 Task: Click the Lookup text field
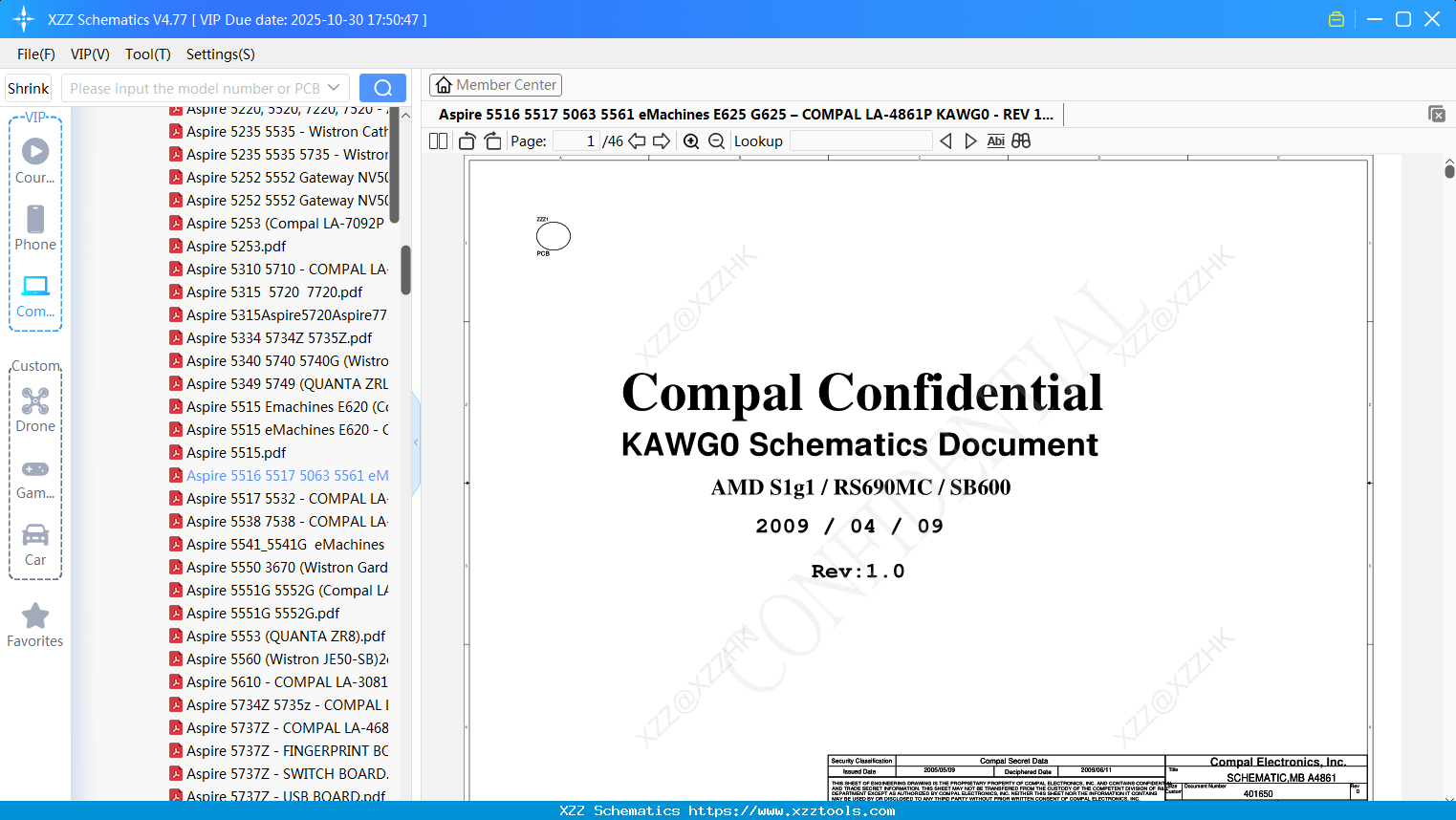click(860, 141)
